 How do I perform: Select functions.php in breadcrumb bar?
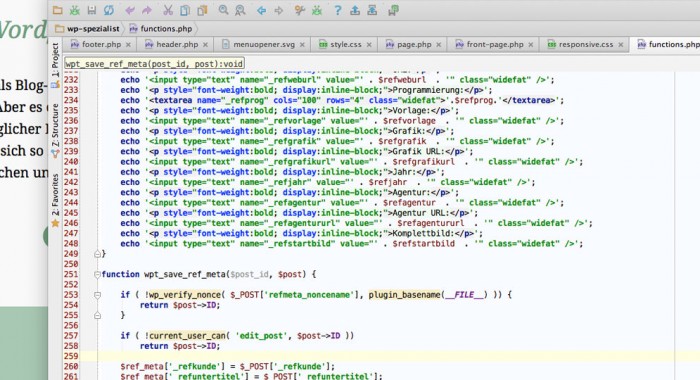[x=161, y=29]
